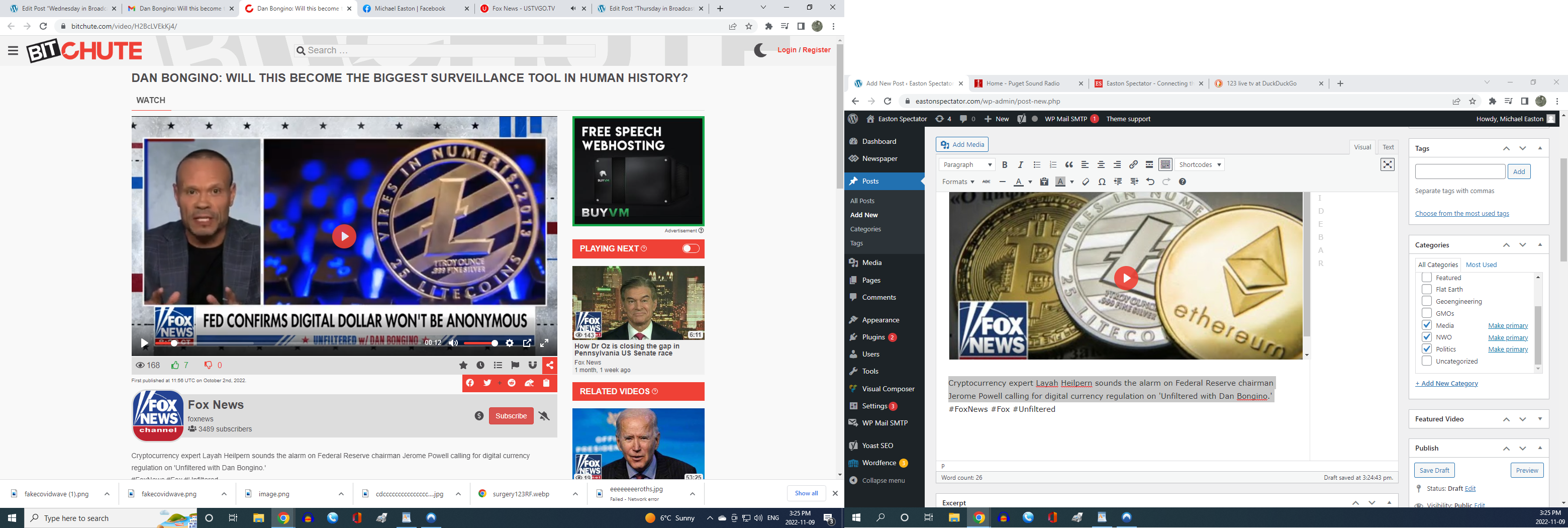This screenshot has height=528, width=1568.
Task: Toggle BitChute dark mode moon icon
Action: tap(760, 50)
